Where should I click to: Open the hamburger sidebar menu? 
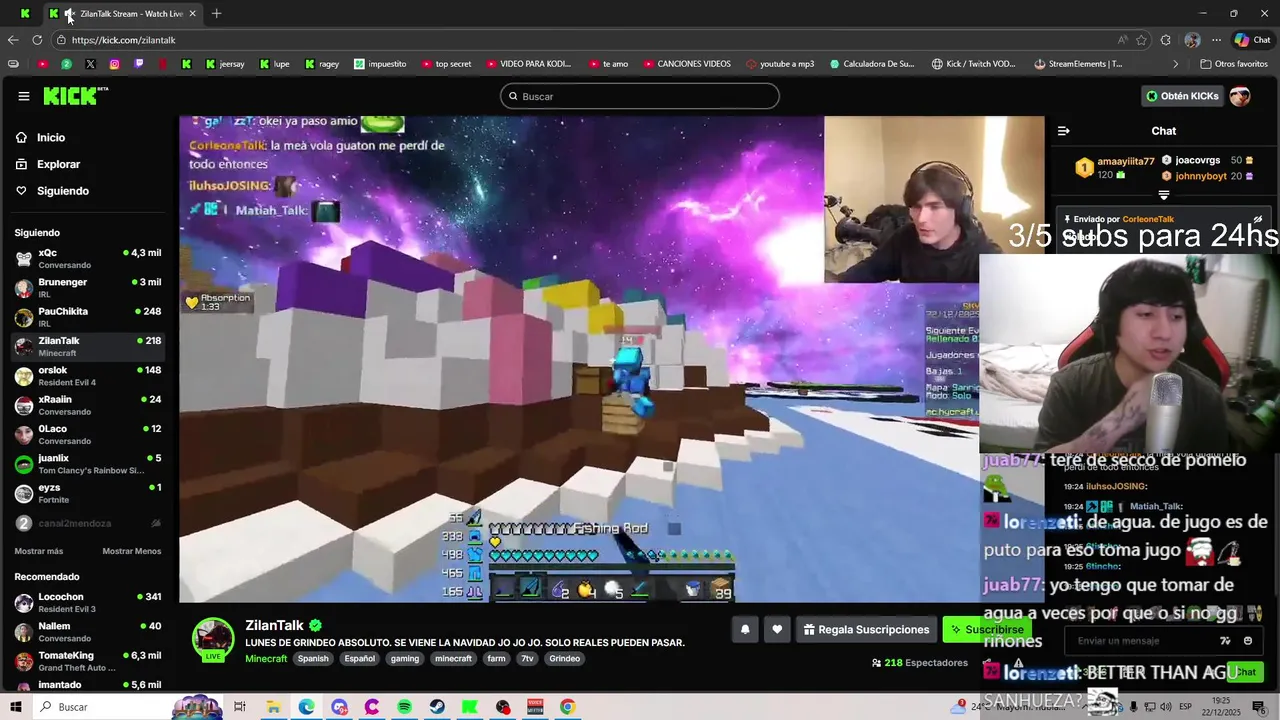tap(24, 96)
